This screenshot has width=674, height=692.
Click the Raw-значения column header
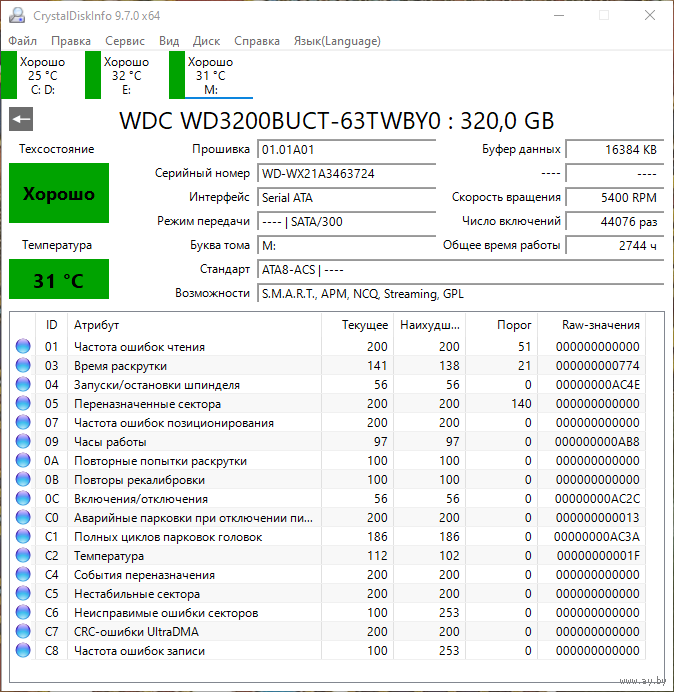[x=591, y=325]
